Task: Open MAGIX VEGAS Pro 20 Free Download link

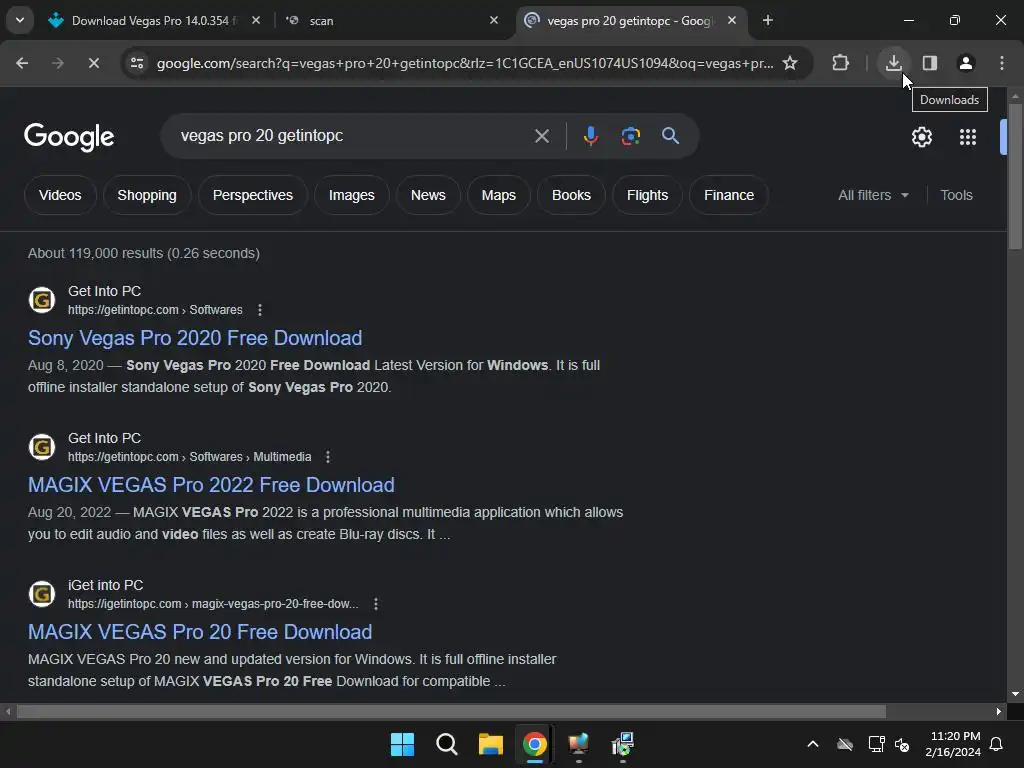Action: pyautogui.click(x=200, y=632)
